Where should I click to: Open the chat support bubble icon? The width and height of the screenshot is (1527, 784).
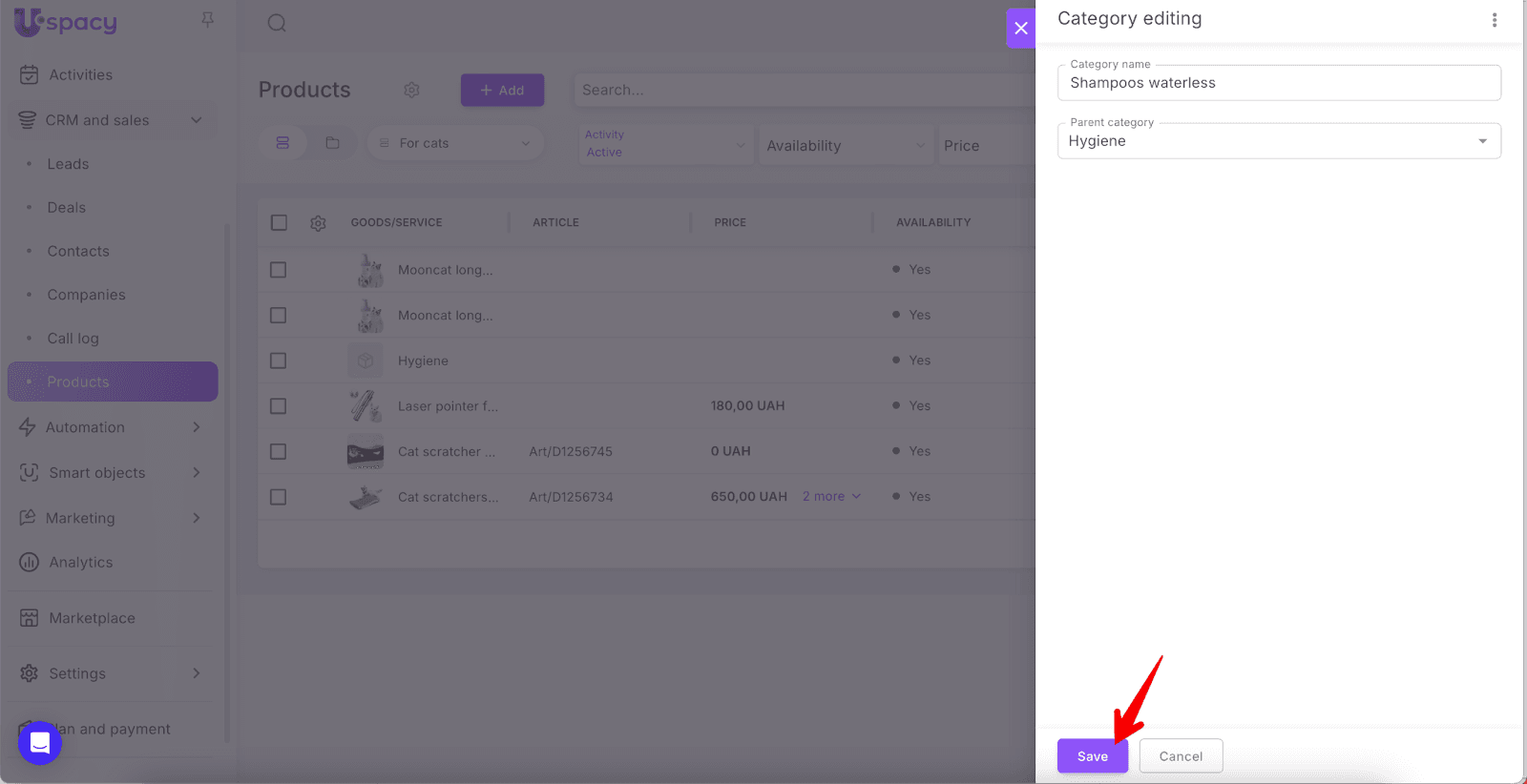40,742
